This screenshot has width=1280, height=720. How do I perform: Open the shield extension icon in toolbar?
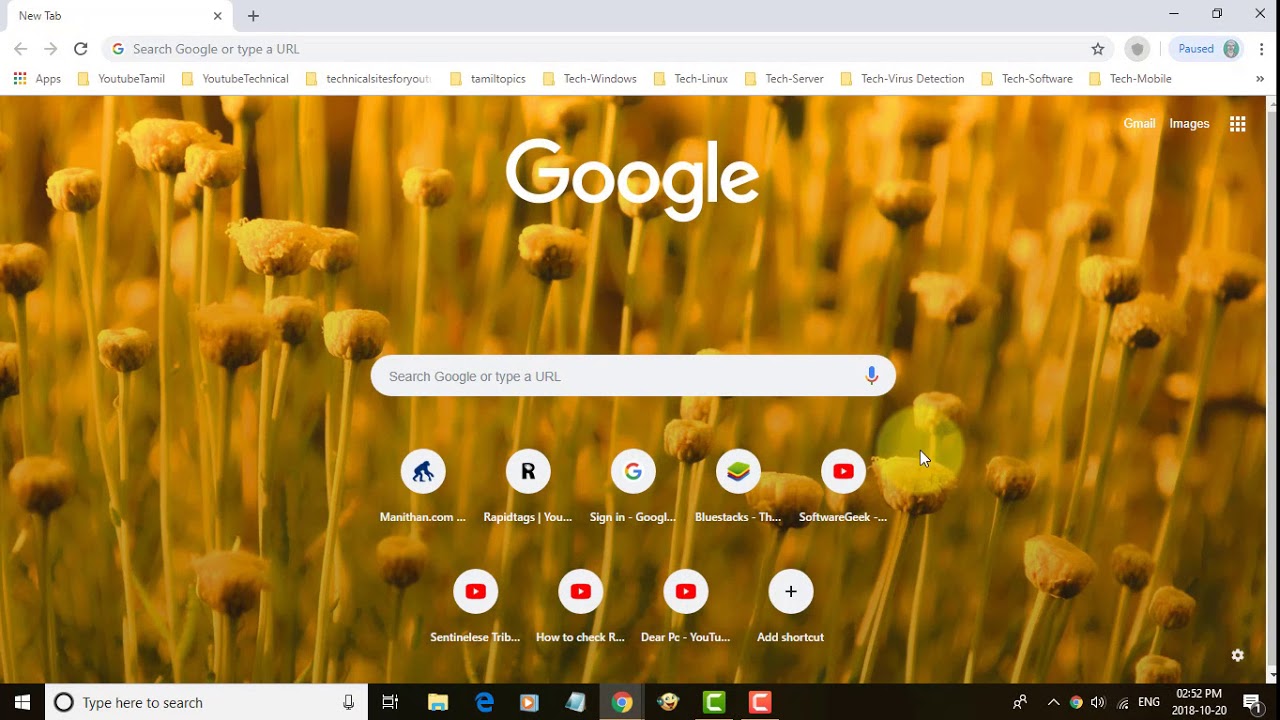(x=1136, y=49)
